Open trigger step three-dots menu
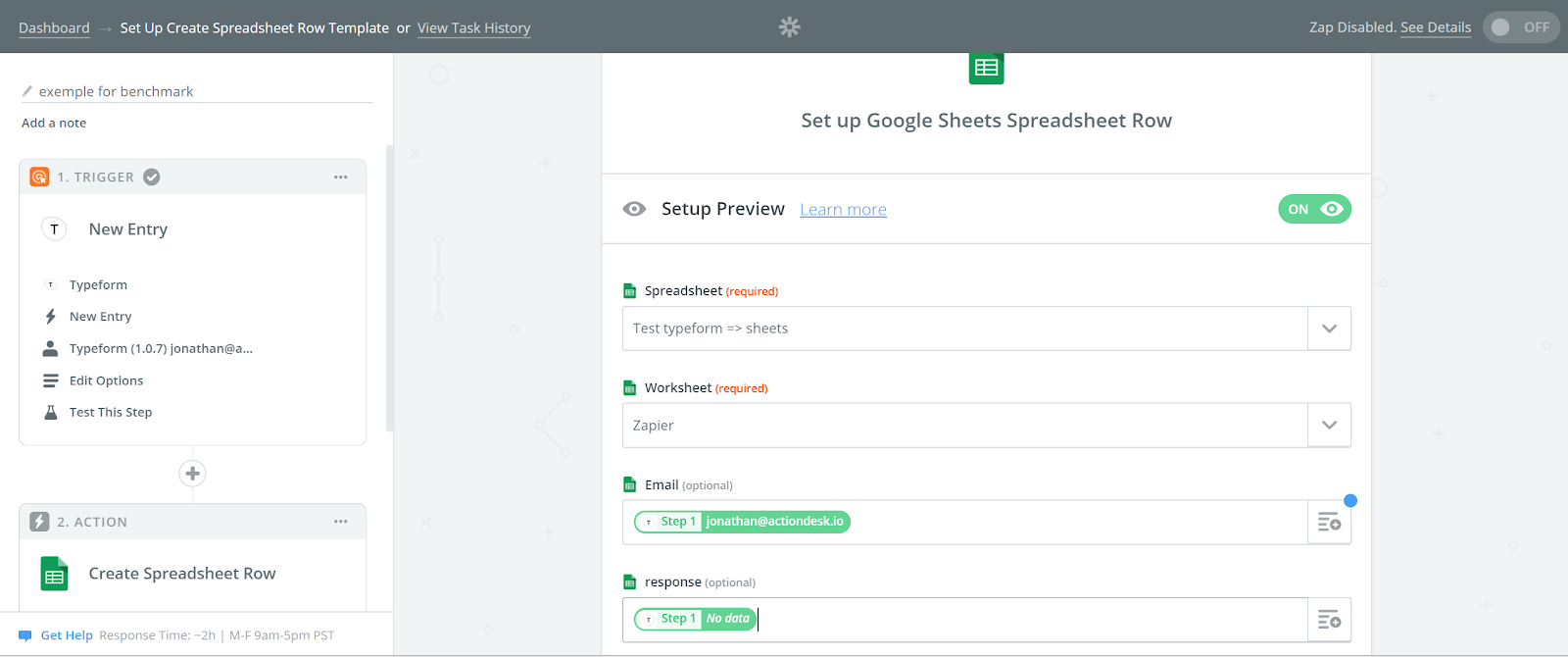This screenshot has height=657, width=1568. [x=340, y=177]
